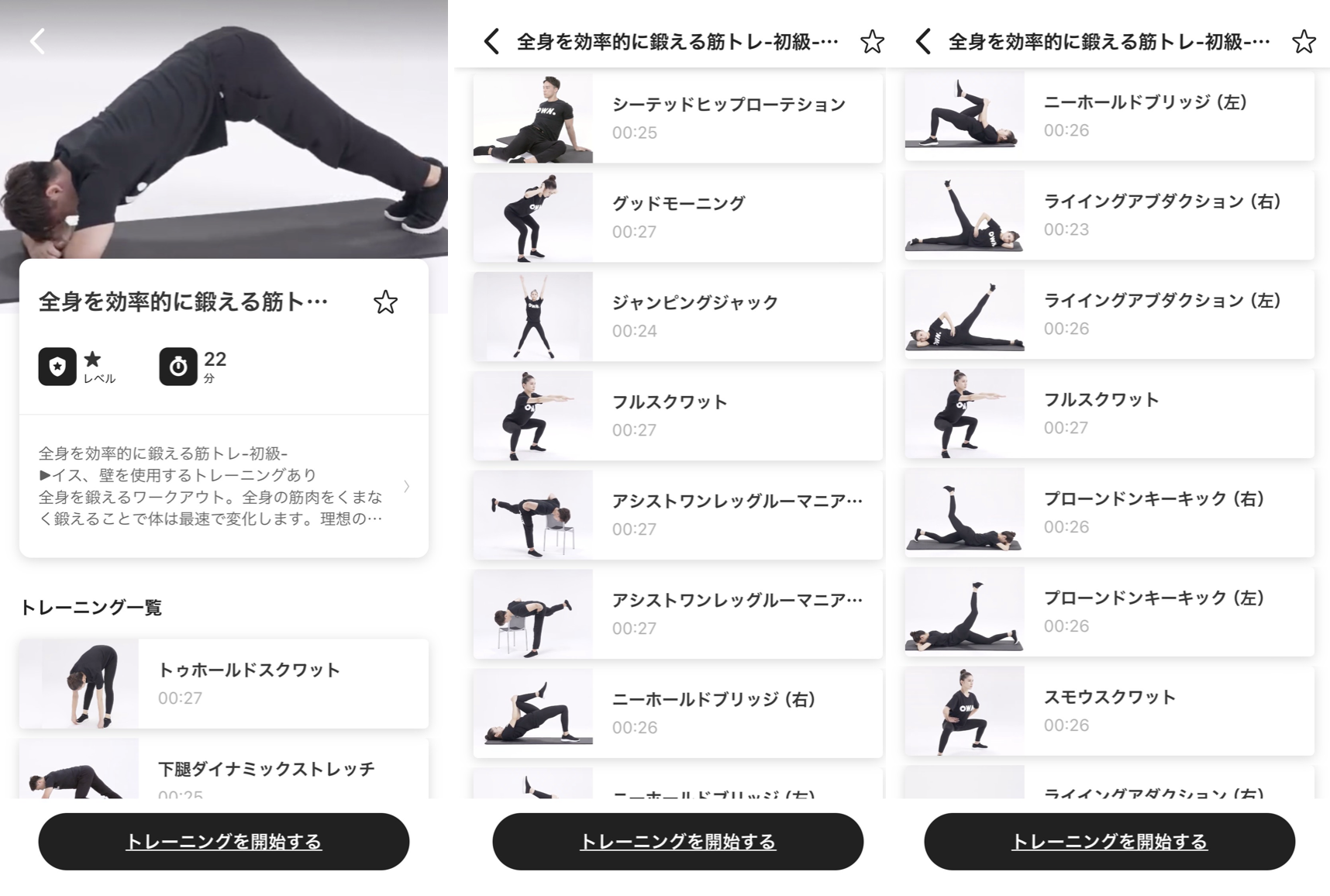Open スモウスクワット exercise row
Viewport: 1330px width, 896px height.
1110,711
